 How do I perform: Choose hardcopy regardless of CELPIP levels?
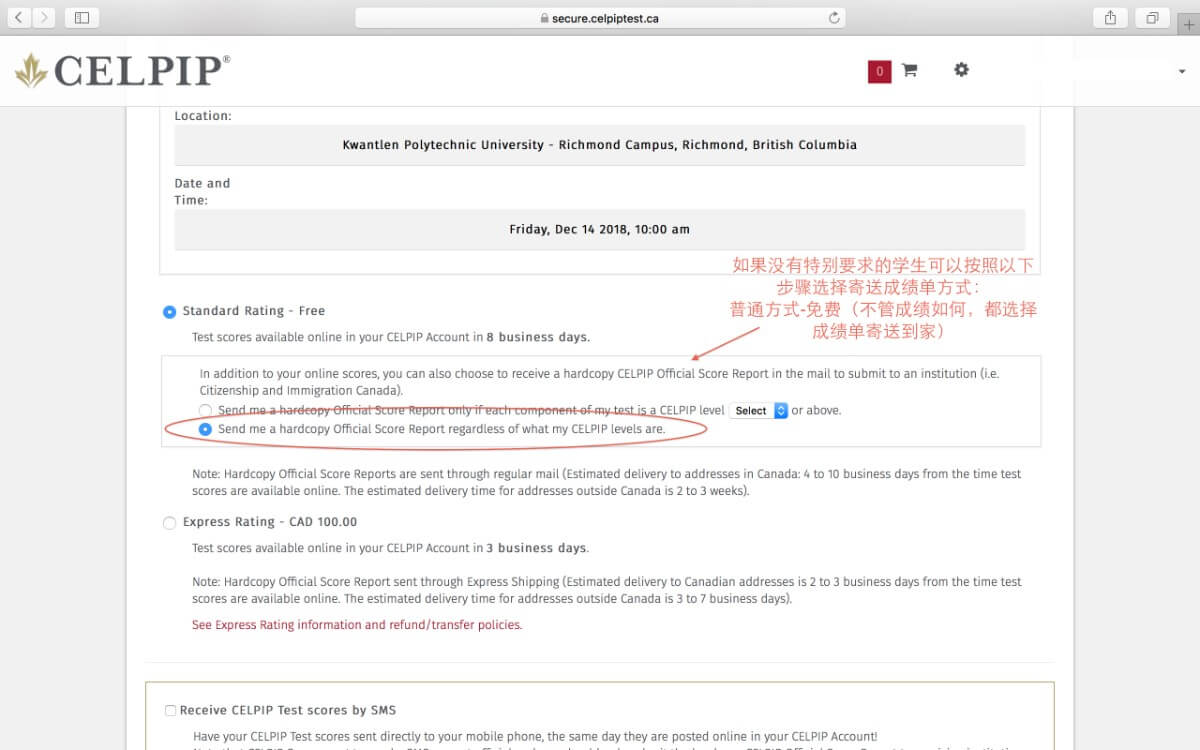[x=205, y=429]
